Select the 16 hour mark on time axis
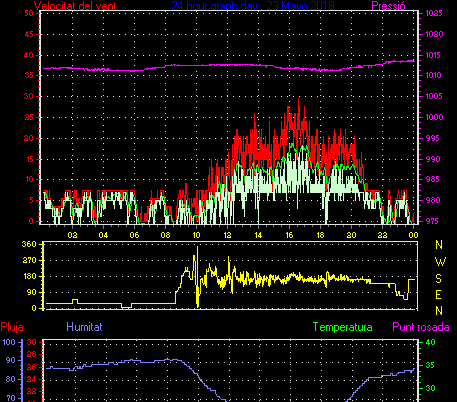457x402 pixels. coord(289,235)
